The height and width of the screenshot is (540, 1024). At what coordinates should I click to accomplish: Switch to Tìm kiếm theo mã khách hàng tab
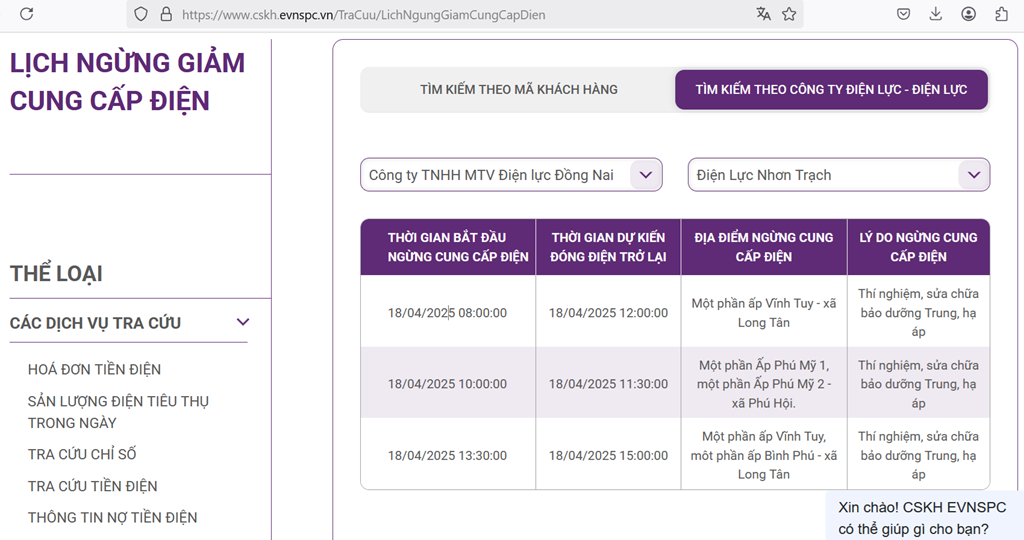pos(518,89)
